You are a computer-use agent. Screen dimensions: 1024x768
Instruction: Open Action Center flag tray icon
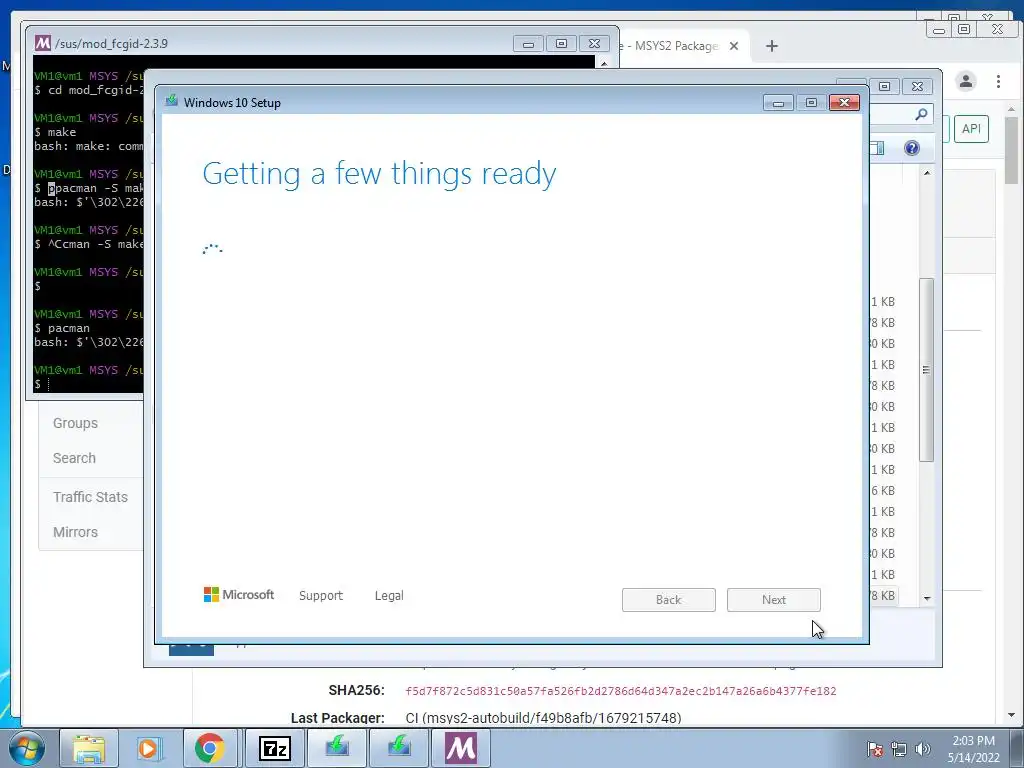point(875,749)
